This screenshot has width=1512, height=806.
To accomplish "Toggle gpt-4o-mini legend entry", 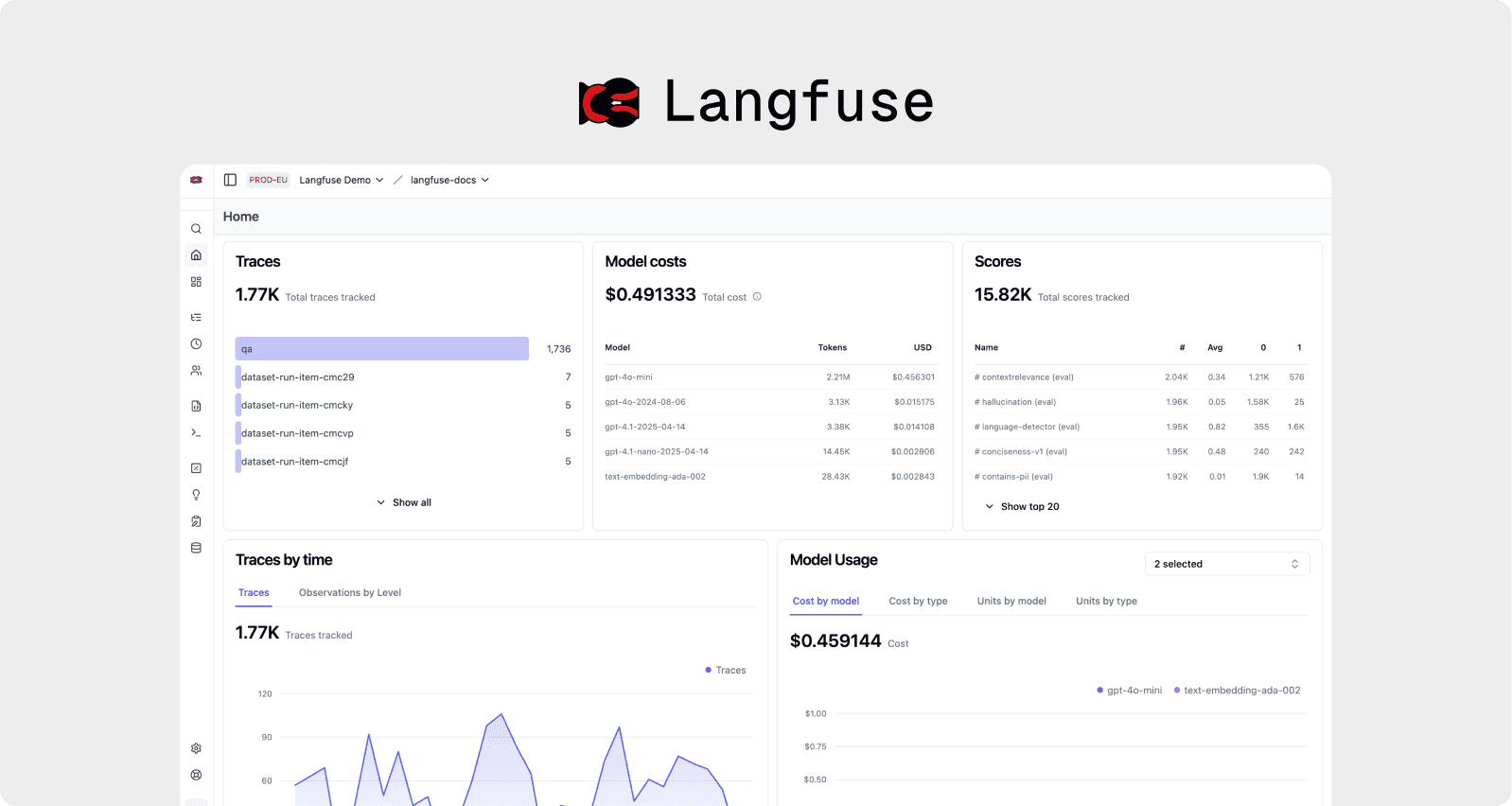I will [x=1129, y=691].
